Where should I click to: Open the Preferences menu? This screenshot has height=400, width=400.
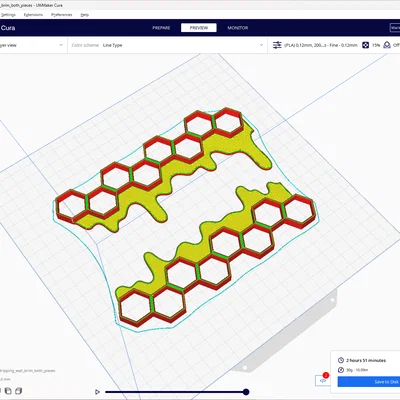(62, 15)
